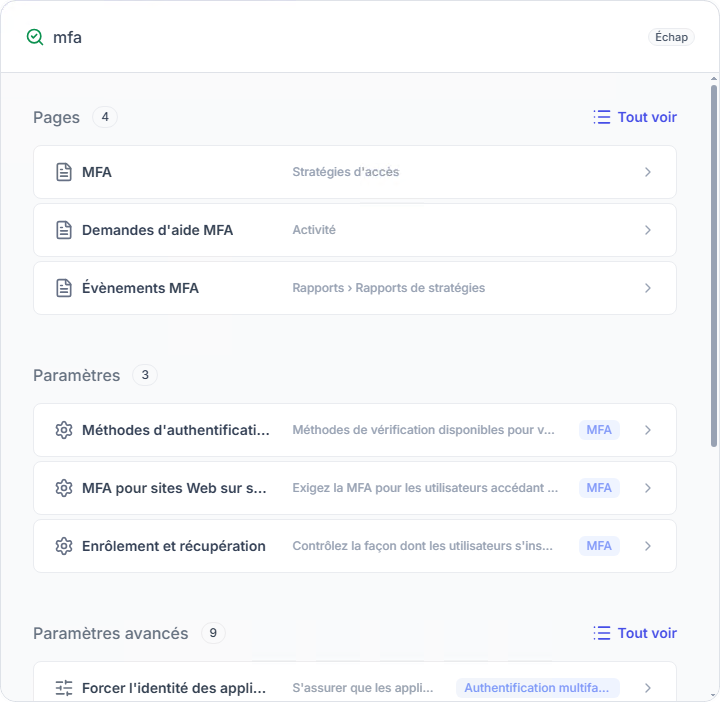This screenshot has height=702, width=720.
Task: Click MFA tag in 'Méthodes d'authentificati...' row
Action: 599,430
